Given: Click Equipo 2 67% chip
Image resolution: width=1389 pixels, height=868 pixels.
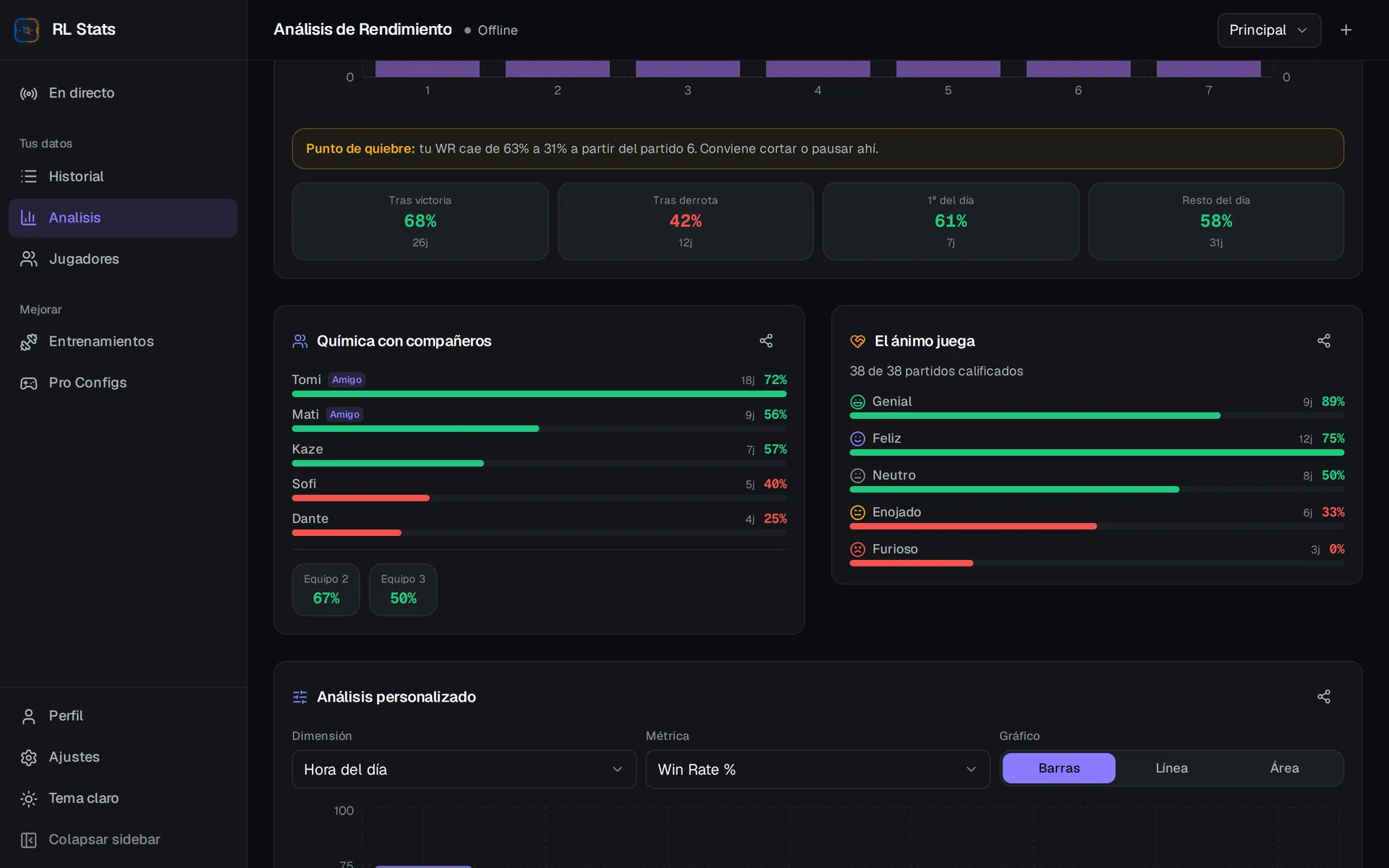Looking at the screenshot, I should [326, 590].
